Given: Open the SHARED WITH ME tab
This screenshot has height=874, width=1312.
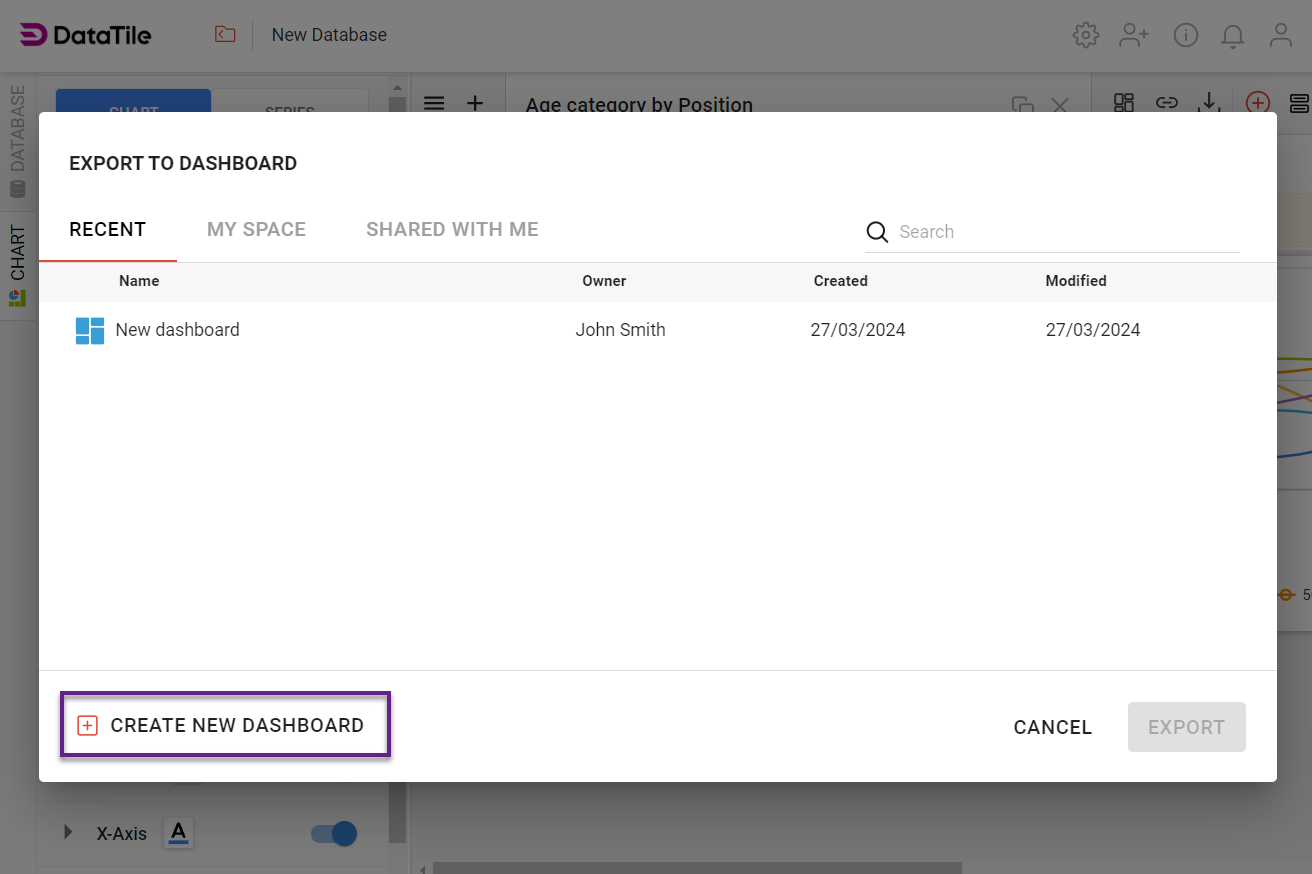Looking at the screenshot, I should [452, 229].
